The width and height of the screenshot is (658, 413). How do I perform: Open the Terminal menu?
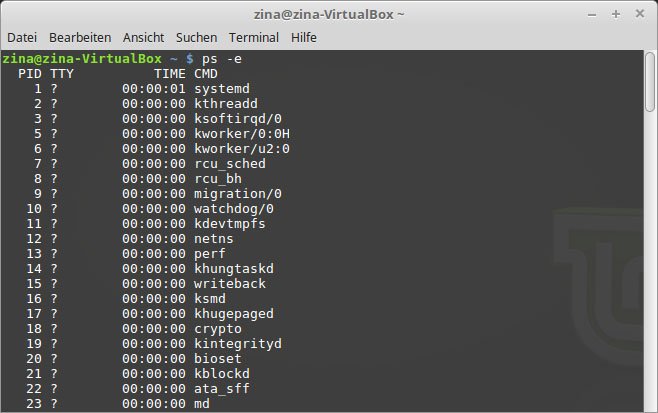253,37
